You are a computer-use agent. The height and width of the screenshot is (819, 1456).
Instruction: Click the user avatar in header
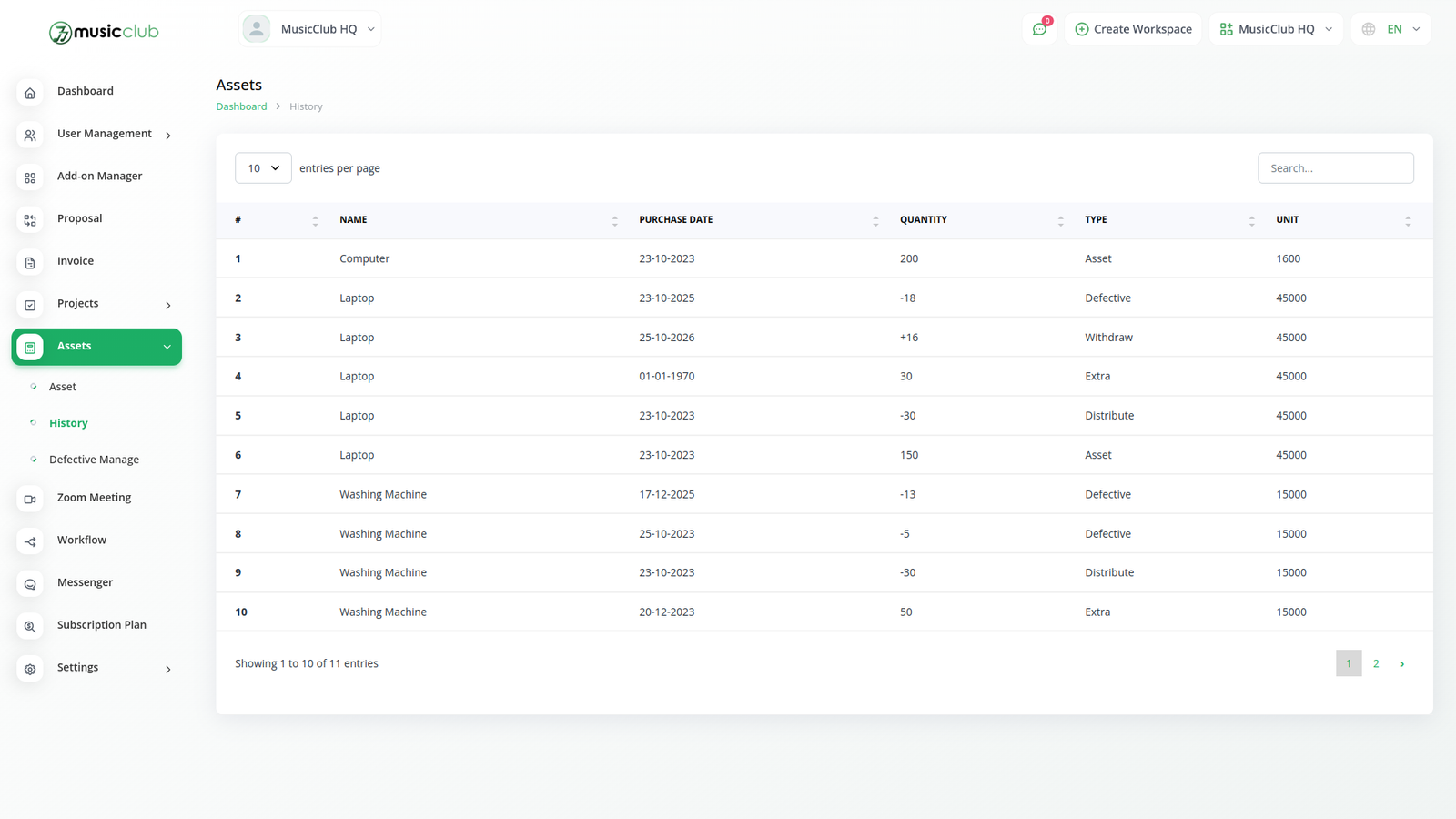coord(257,29)
